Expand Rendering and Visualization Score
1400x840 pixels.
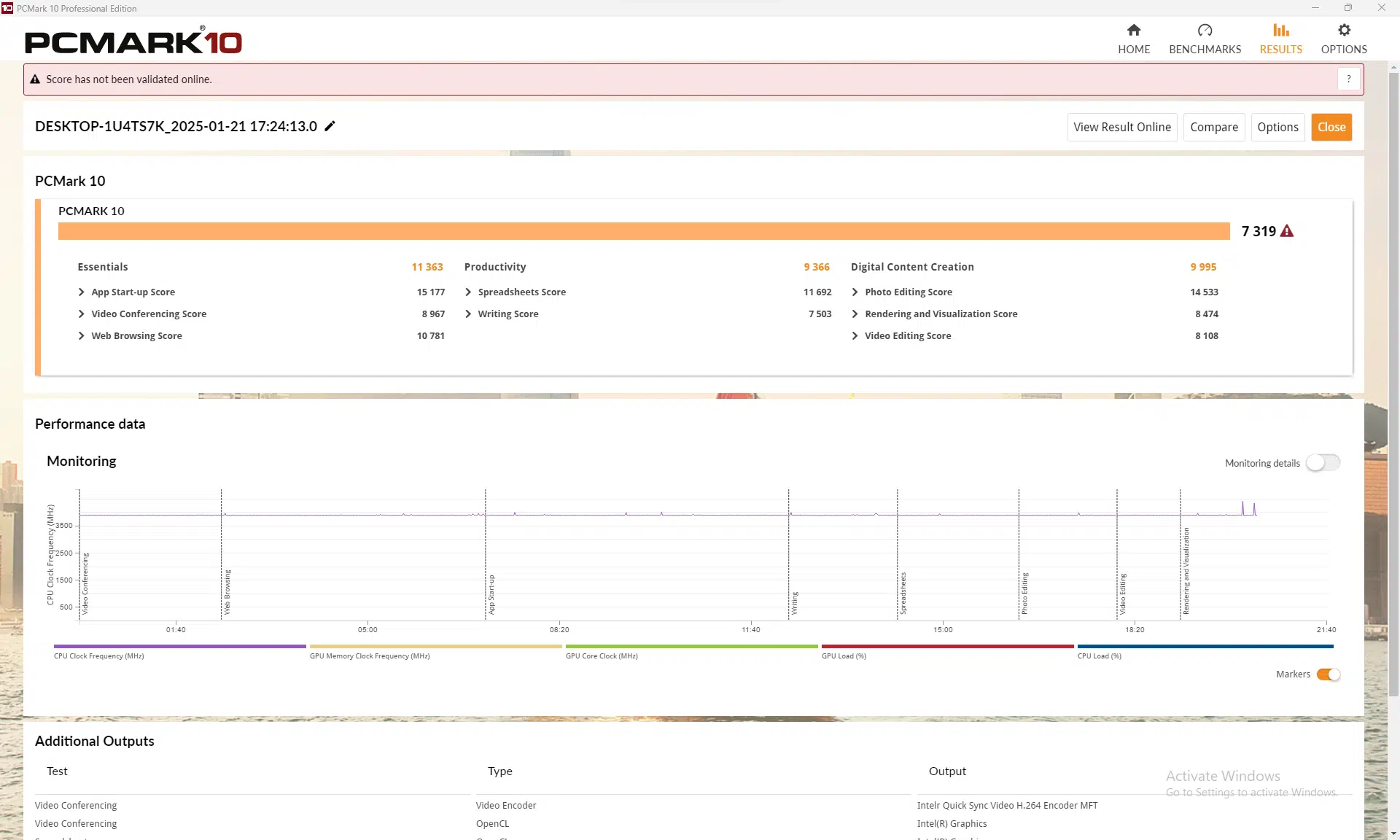pos(855,314)
